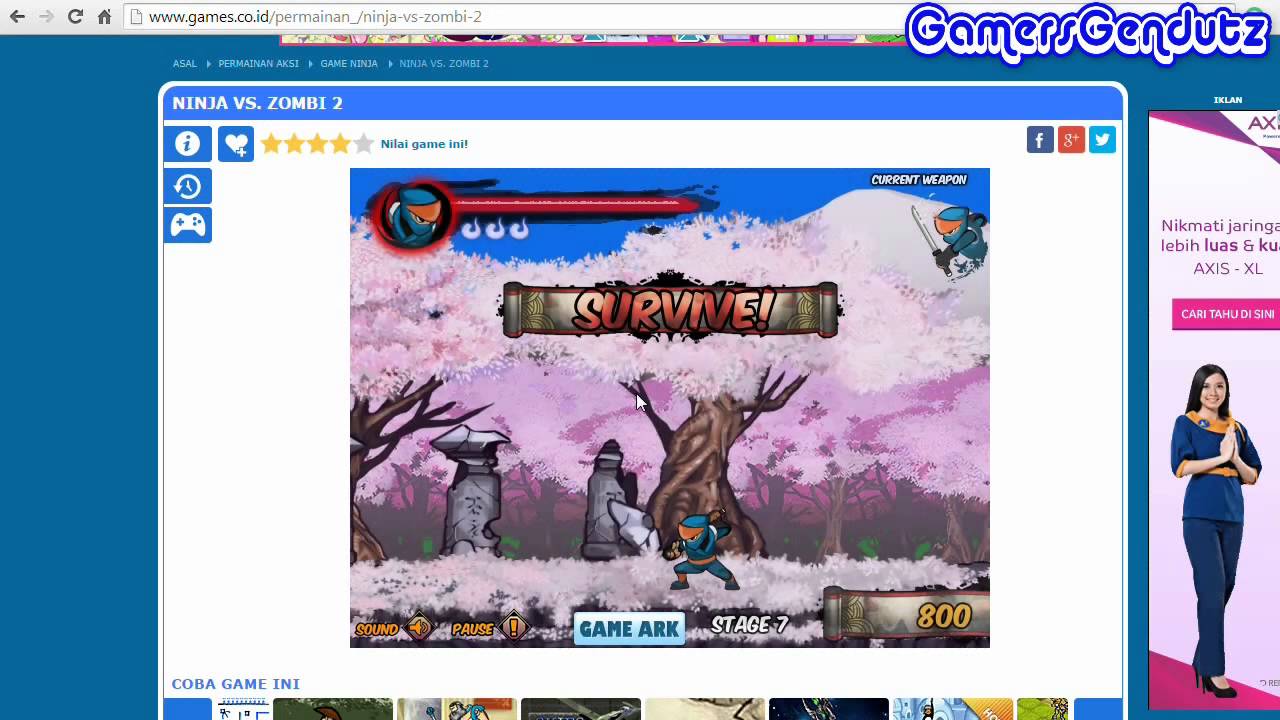Share the game on Facebook

[x=1040, y=140]
